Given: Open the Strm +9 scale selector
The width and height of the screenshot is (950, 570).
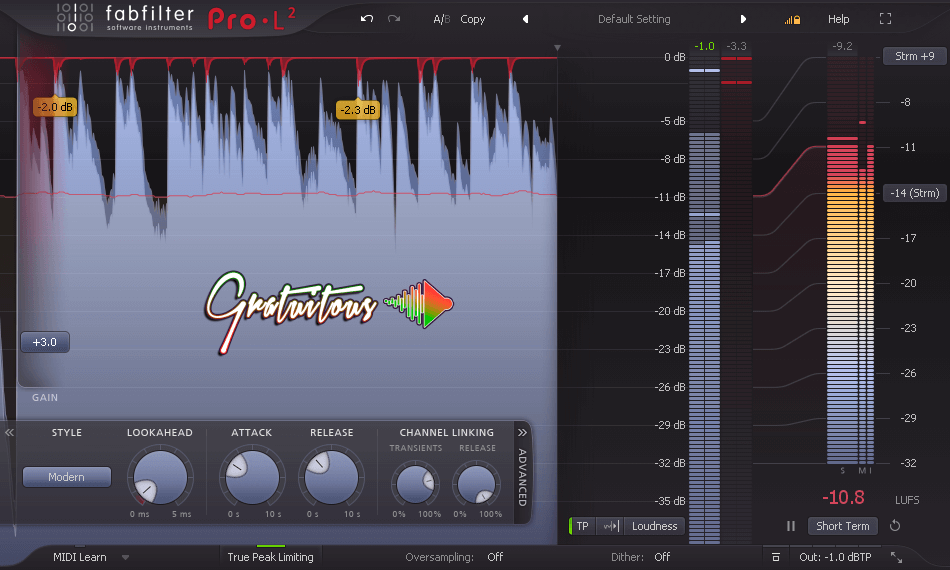Looking at the screenshot, I should [914, 56].
